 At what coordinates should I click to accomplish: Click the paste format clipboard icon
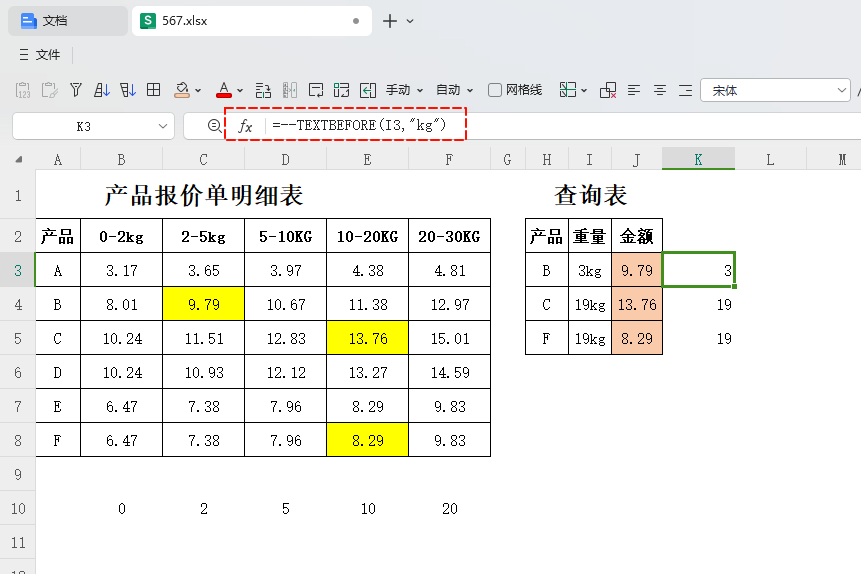coord(49,90)
